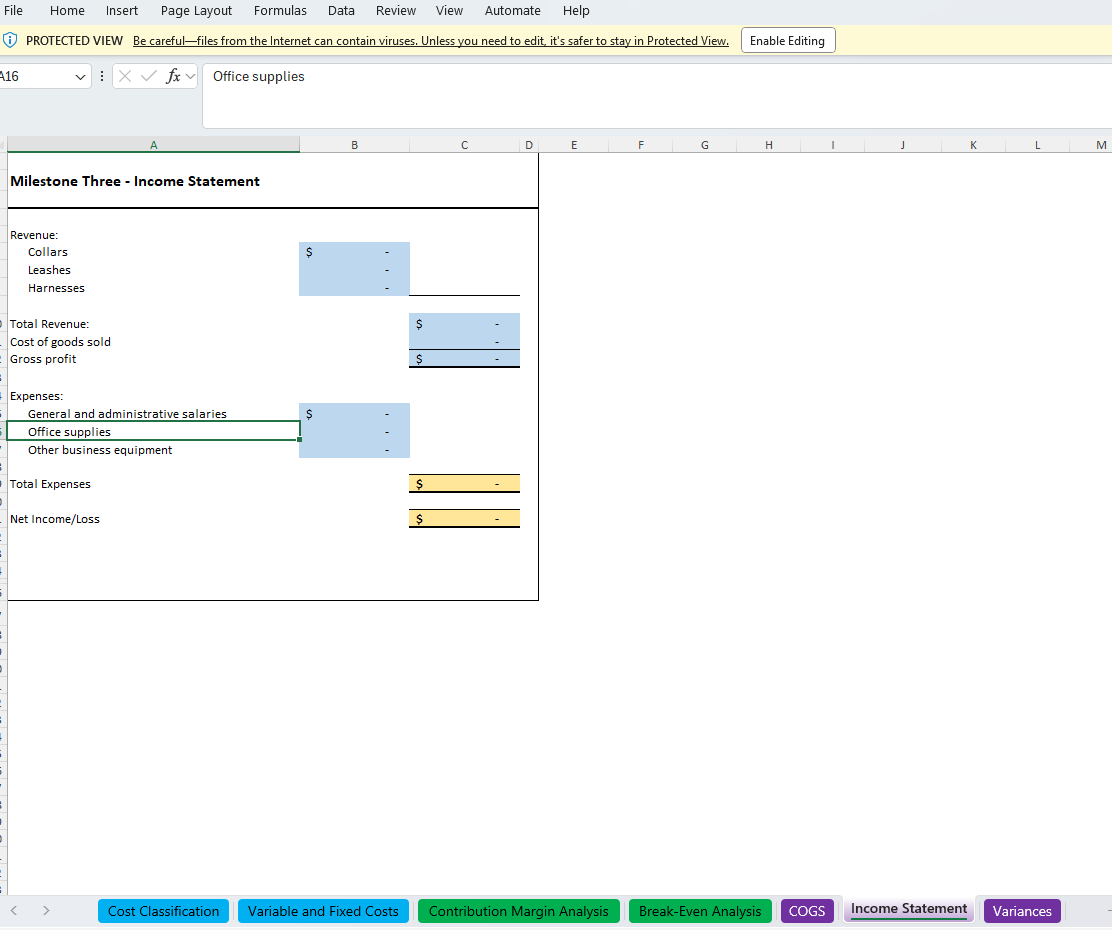Screen dimensions: 1112x930
Task: Click the Collars revenue amount cell
Action: [x=355, y=252]
